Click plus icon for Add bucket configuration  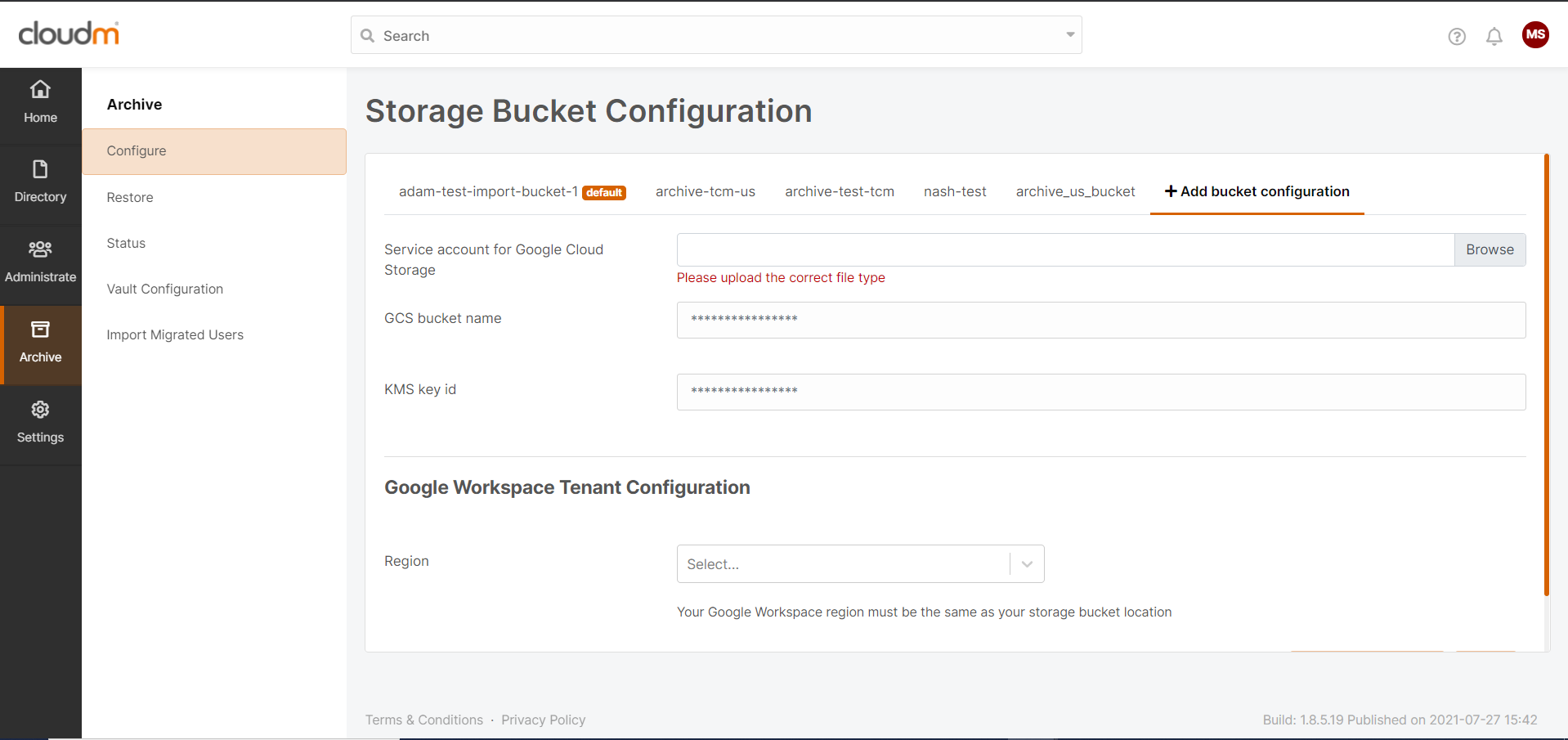[1171, 191]
